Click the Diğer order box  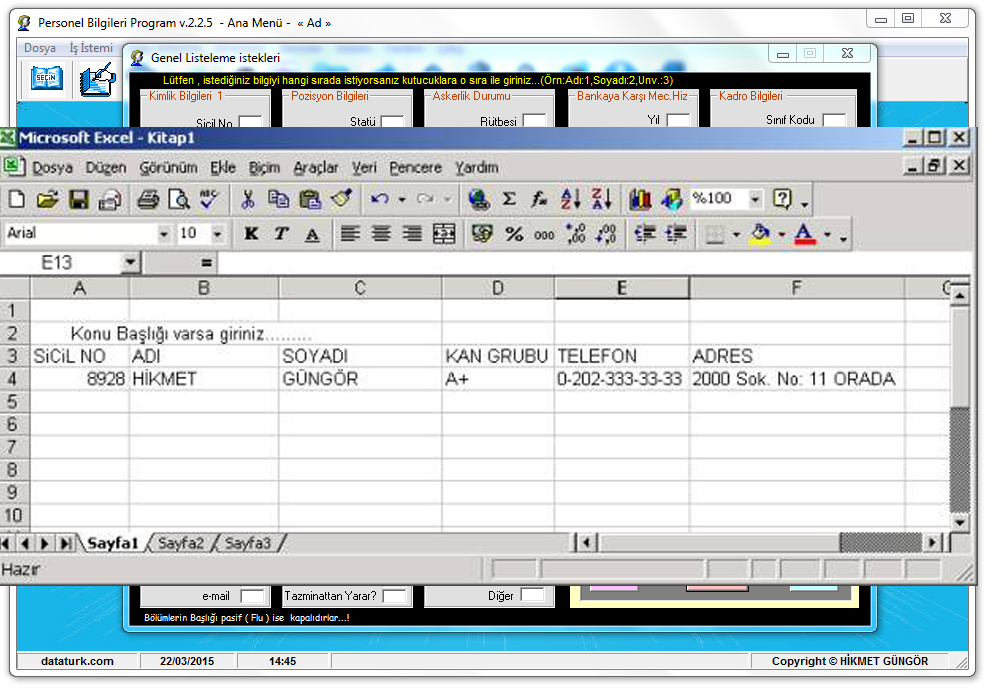point(532,595)
